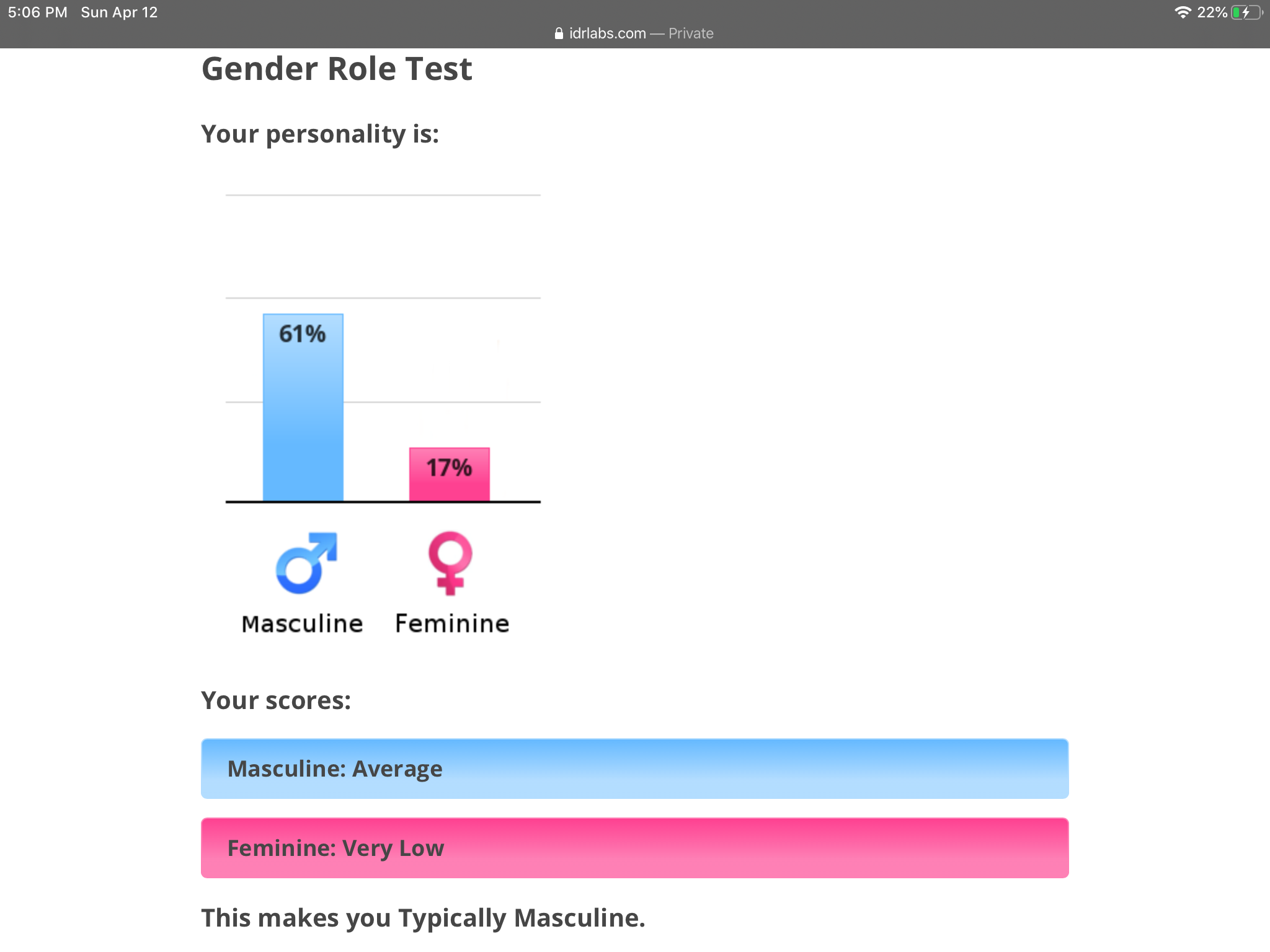Click the Gender Role Test heading

[x=337, y=68]
